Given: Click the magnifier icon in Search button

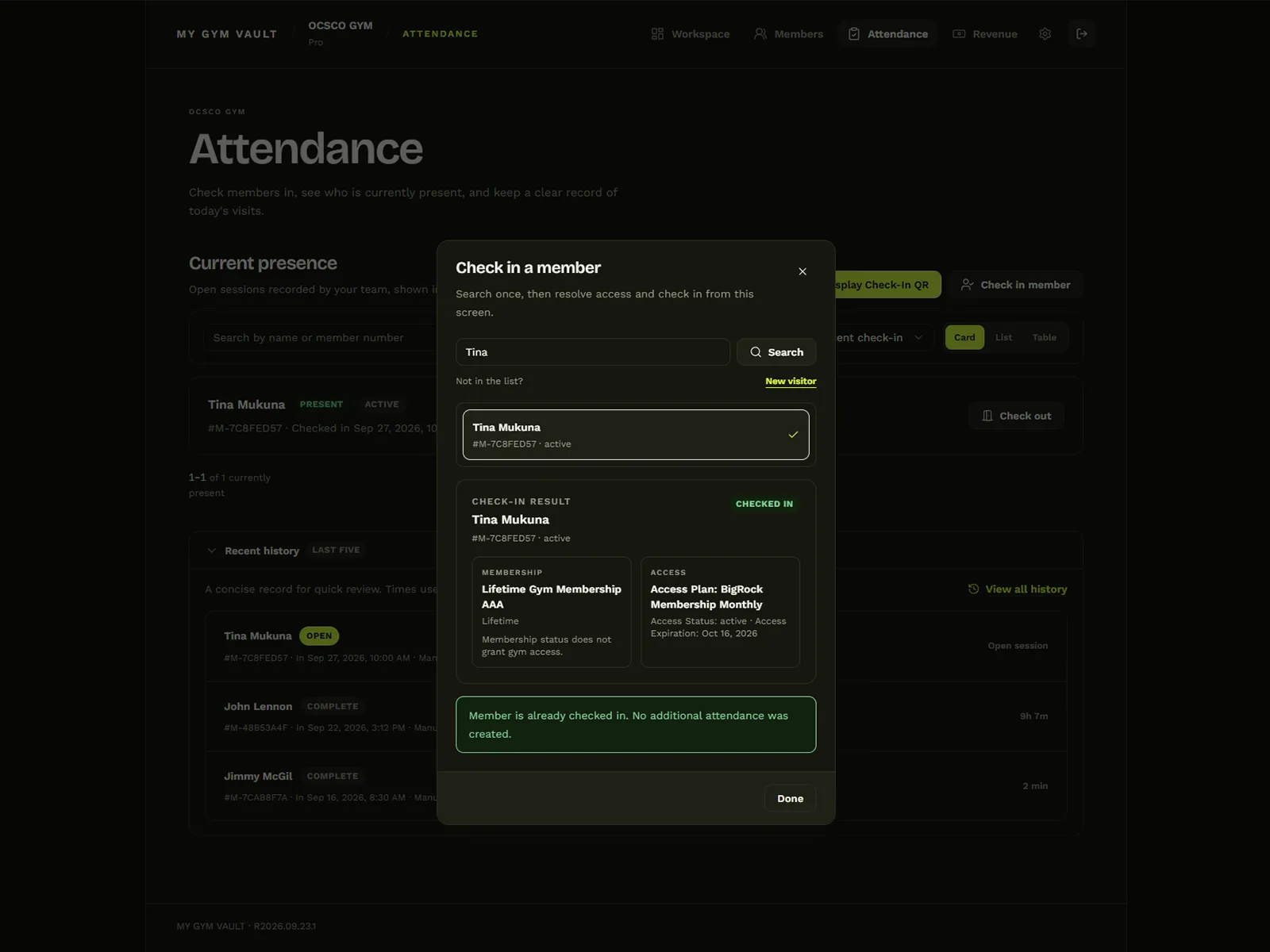Looking at the screenshot, I should (x=756, y=352).
